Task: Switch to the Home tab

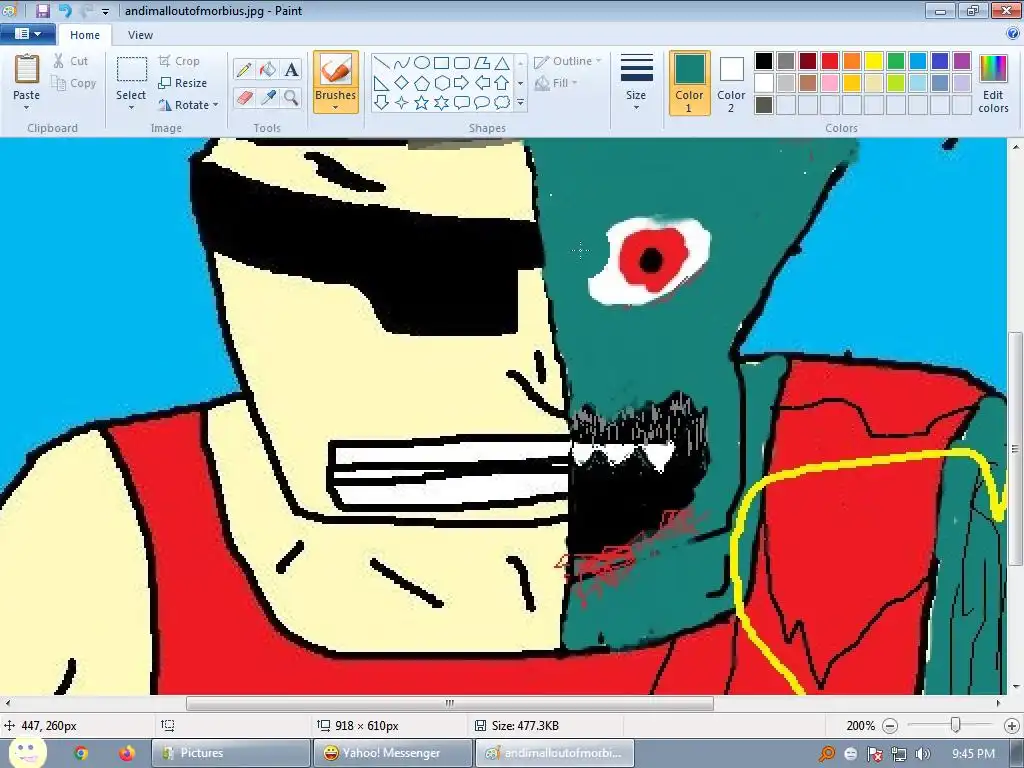Action: (85, 35)
